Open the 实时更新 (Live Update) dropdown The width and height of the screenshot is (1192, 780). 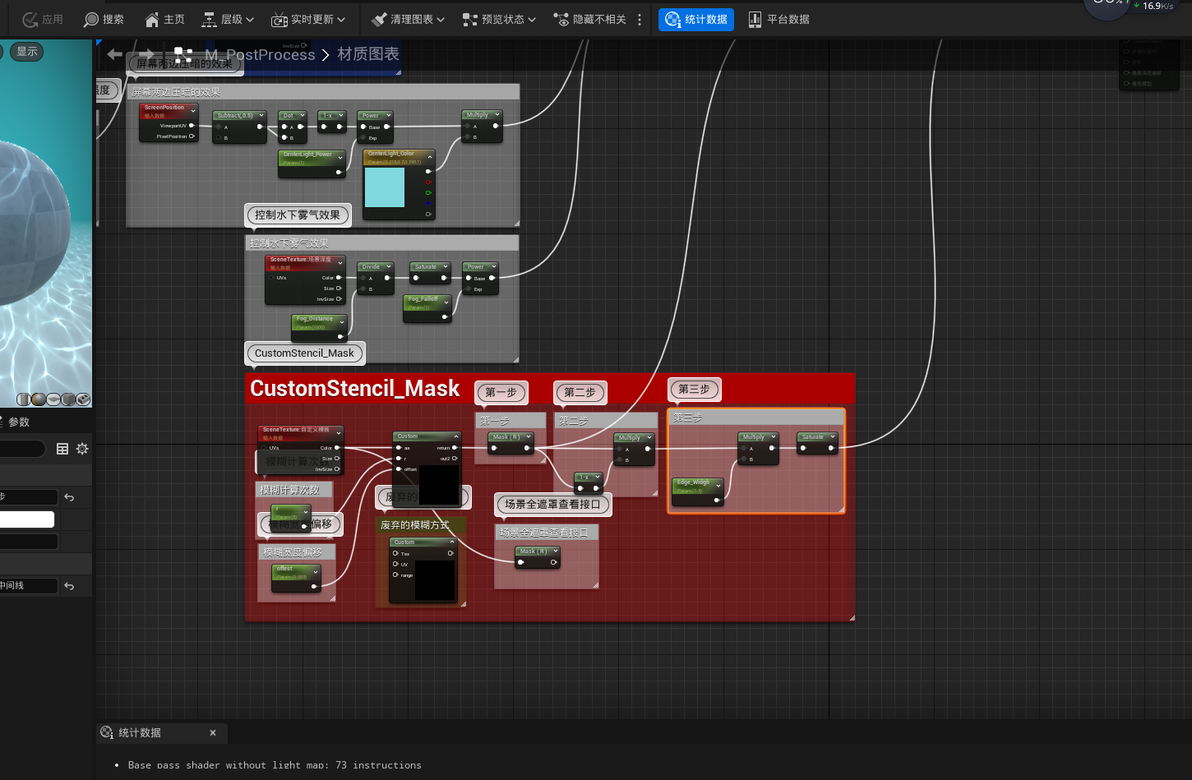pos(309,19)
